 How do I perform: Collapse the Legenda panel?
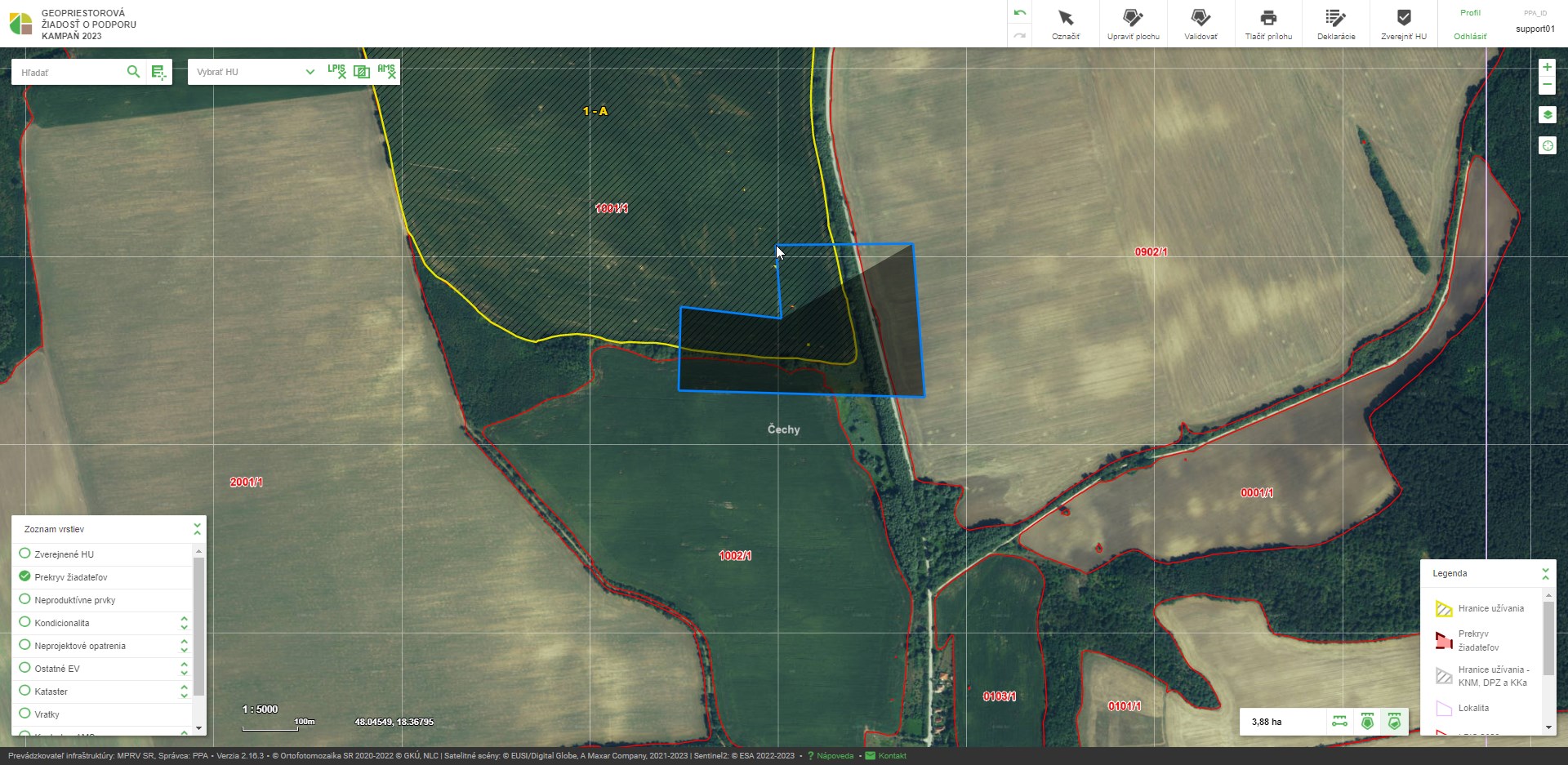tap(1545, 574)
